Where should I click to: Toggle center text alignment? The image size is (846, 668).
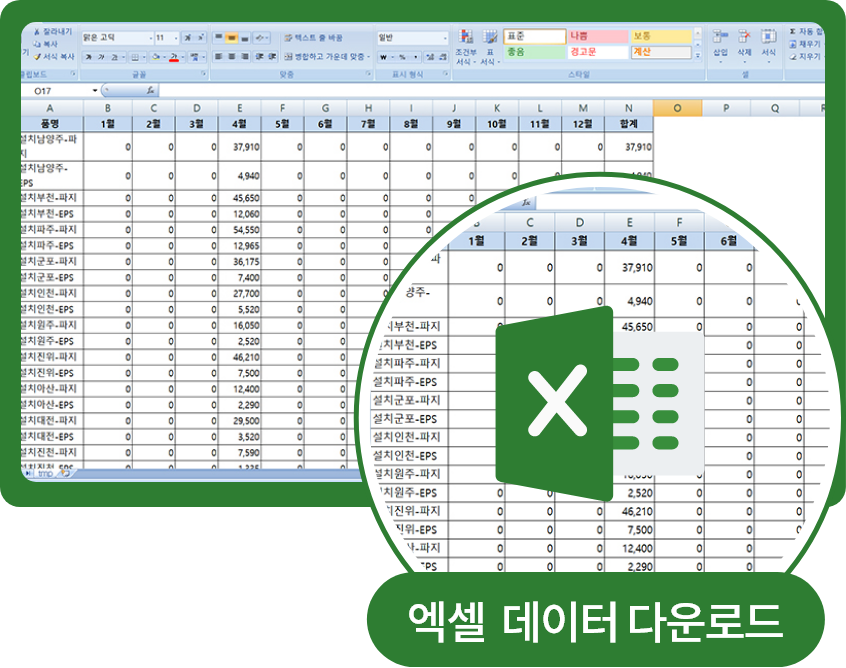tap(231, 56)
